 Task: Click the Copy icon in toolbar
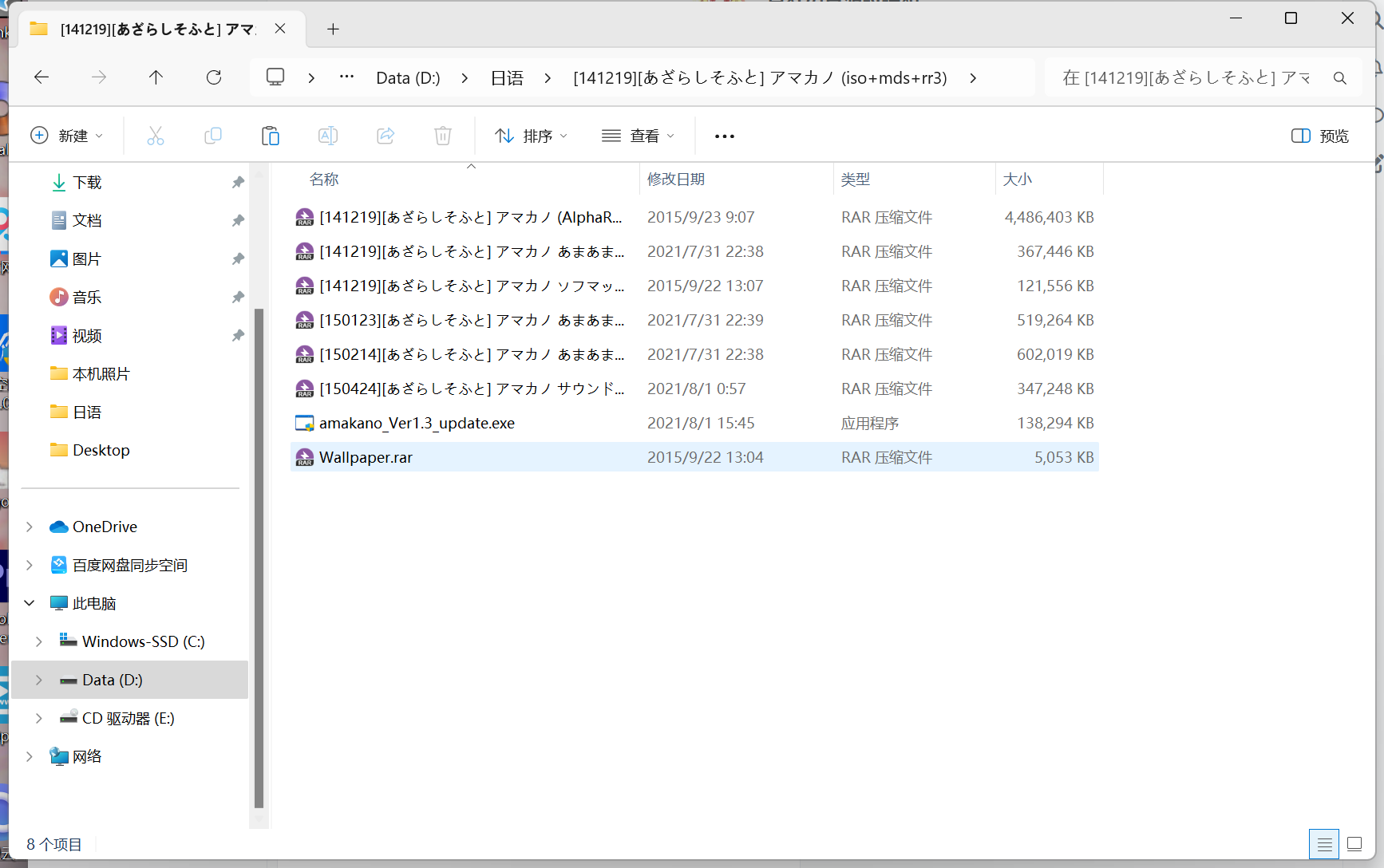(x=213, y=136)
